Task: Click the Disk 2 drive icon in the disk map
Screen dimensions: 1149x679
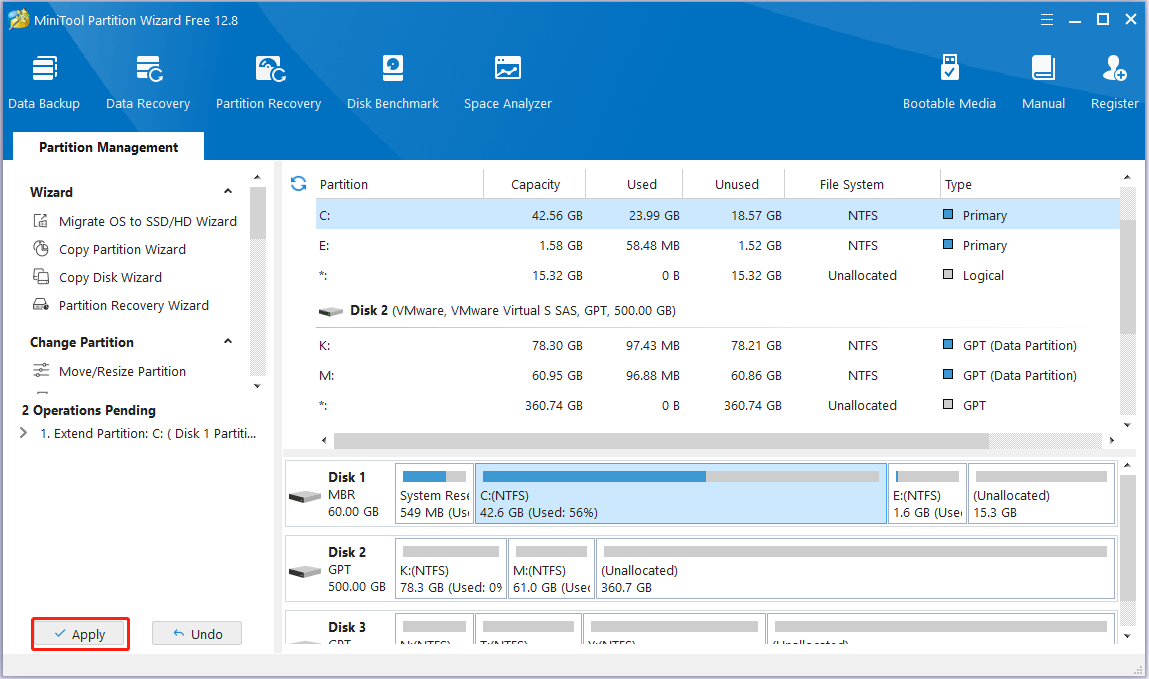Action: click(x=305, y=571)
